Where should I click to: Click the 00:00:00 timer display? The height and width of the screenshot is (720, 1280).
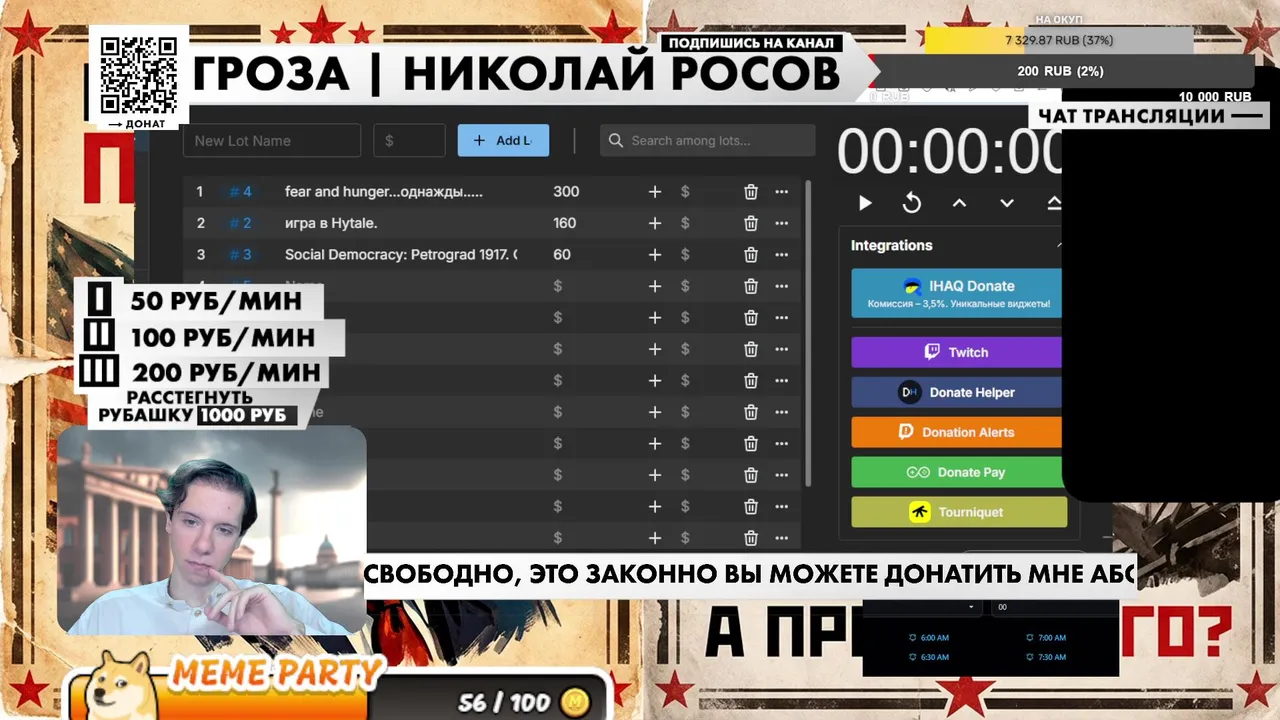click(x=949, y=153)
